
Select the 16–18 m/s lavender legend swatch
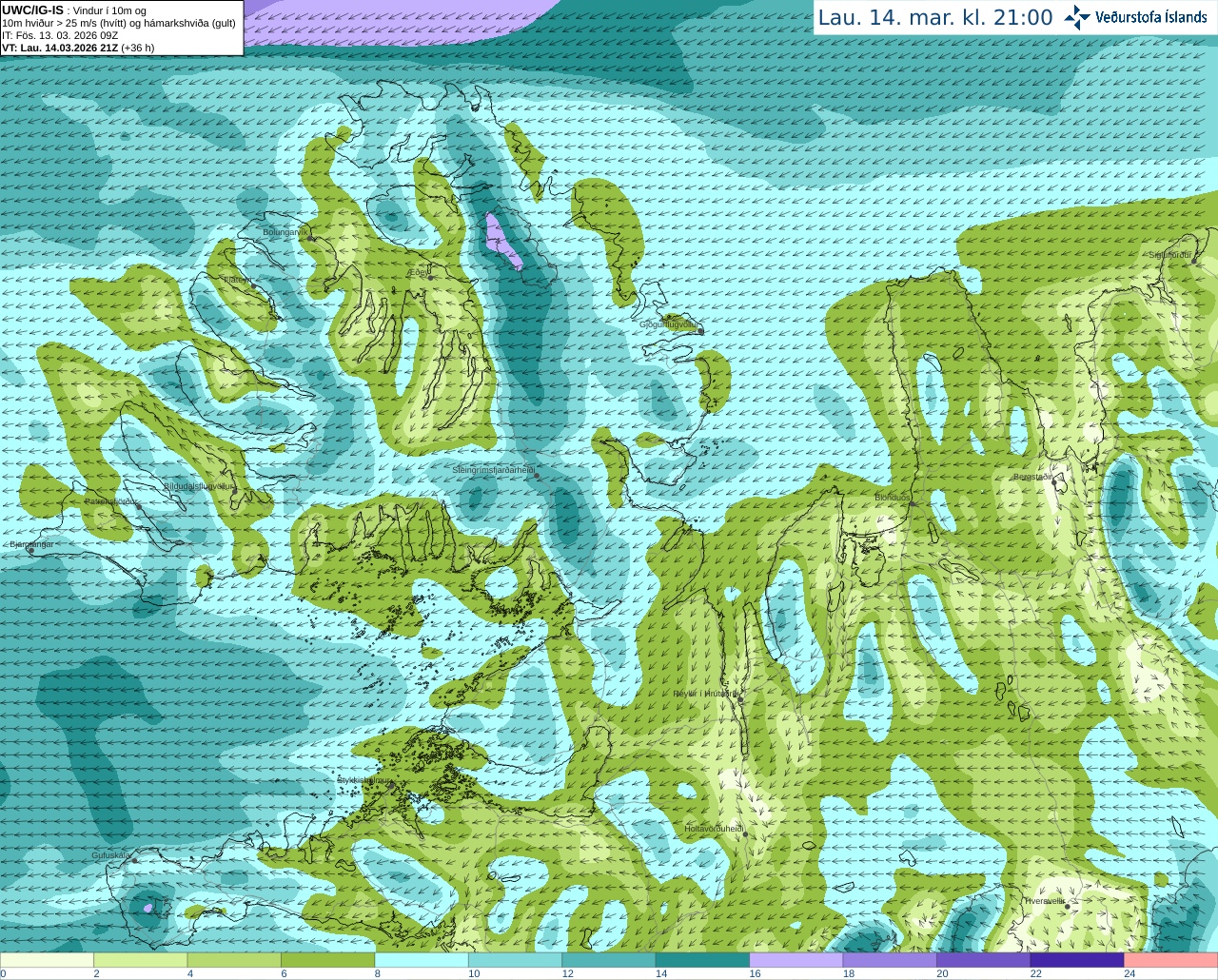tap(796, 960)
